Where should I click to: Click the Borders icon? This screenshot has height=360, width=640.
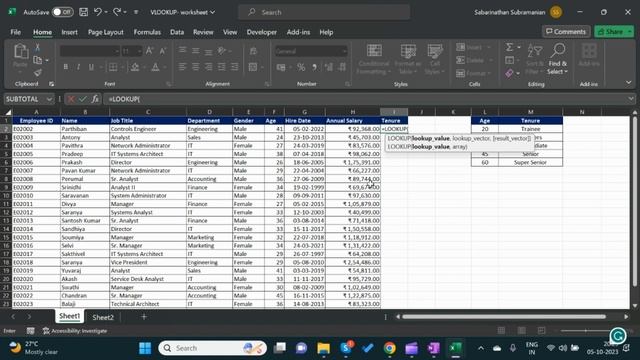(x=113, y=67)
